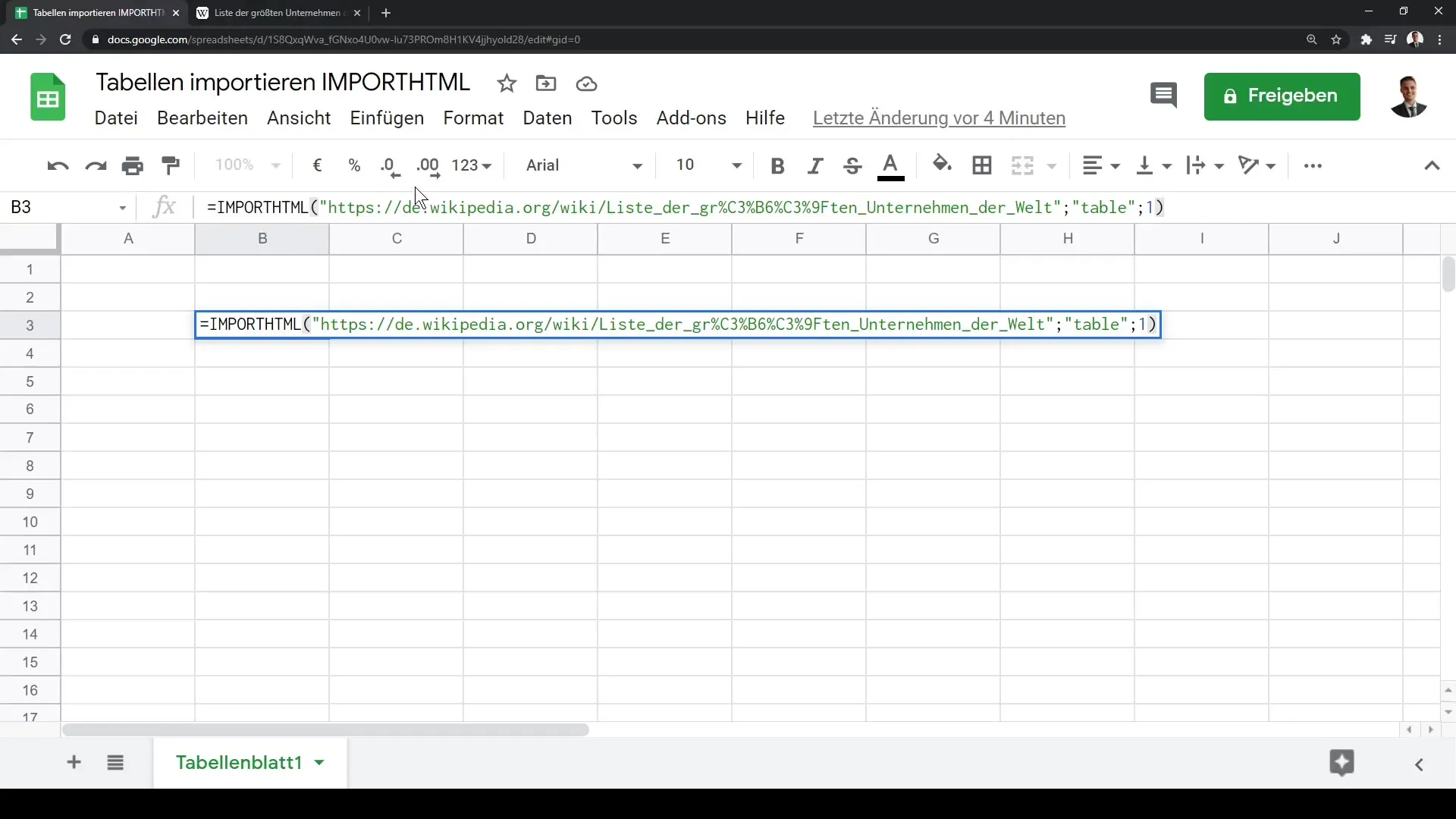Open the text wrapping dropdown
The width and height of the screenshot is (1456, 819).
(1205, 165)
